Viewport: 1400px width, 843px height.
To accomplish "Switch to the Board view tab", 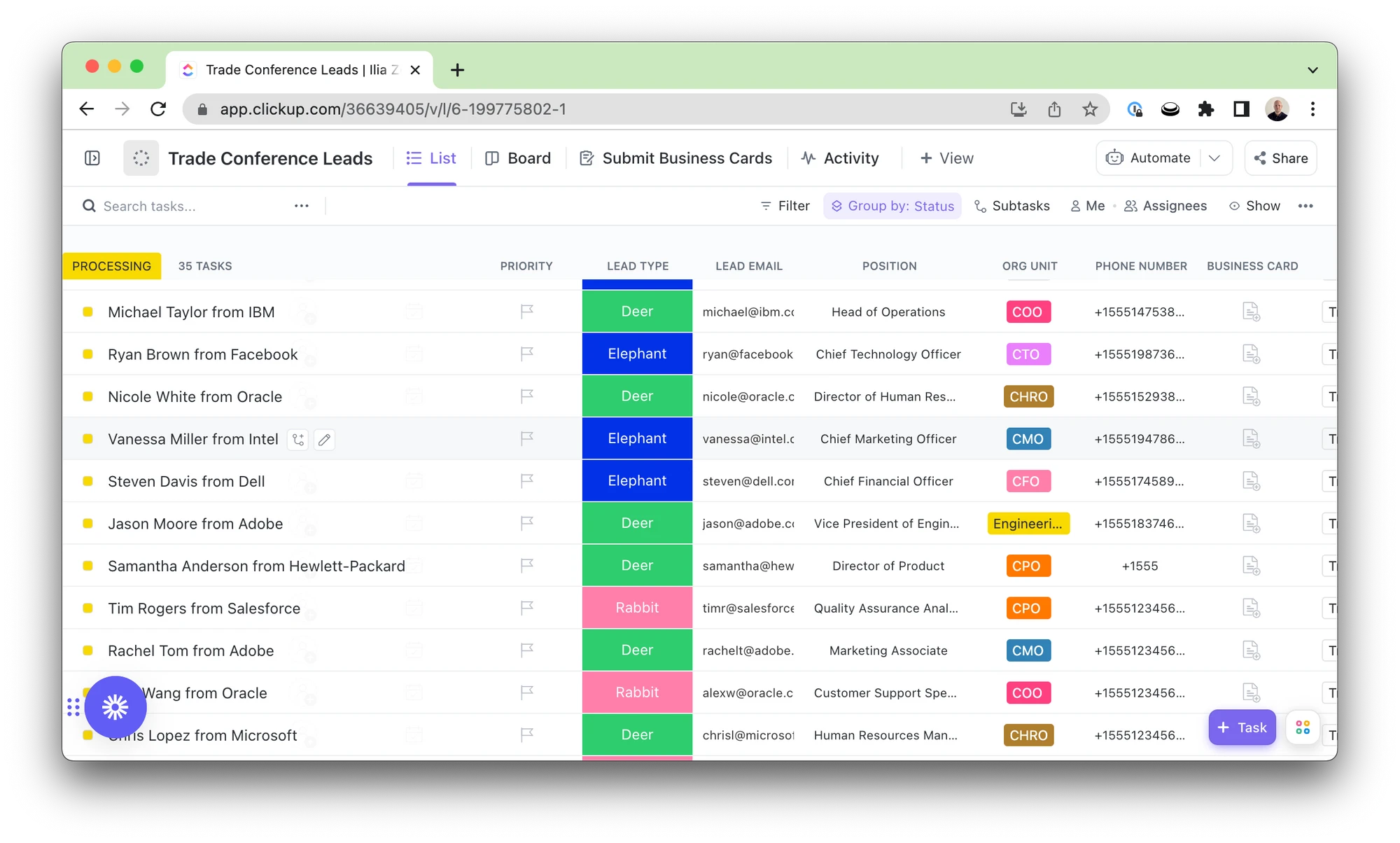I will click(x=519, y=158).
